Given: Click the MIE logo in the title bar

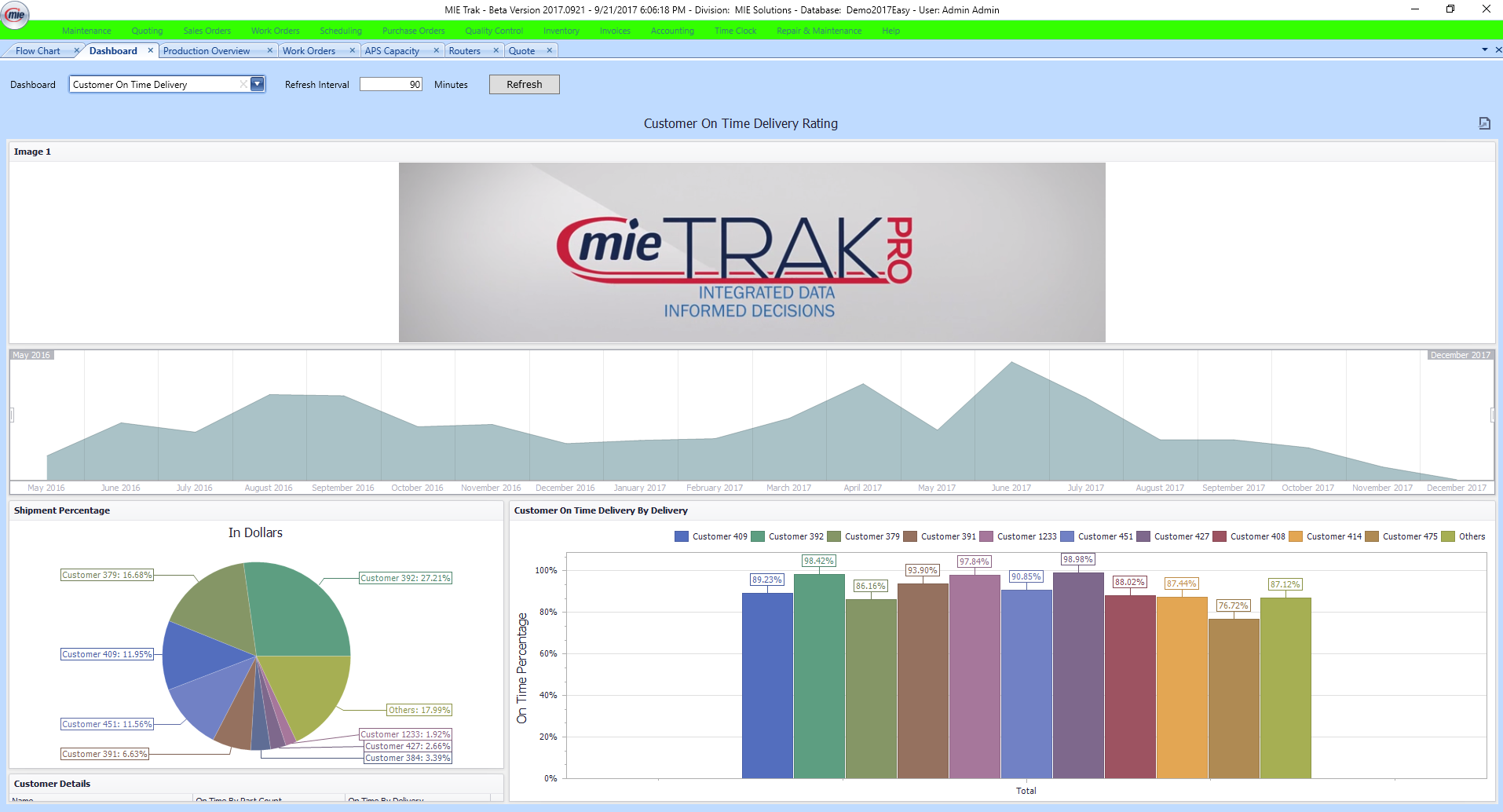Looking at the screenshot, I should 14,14.
